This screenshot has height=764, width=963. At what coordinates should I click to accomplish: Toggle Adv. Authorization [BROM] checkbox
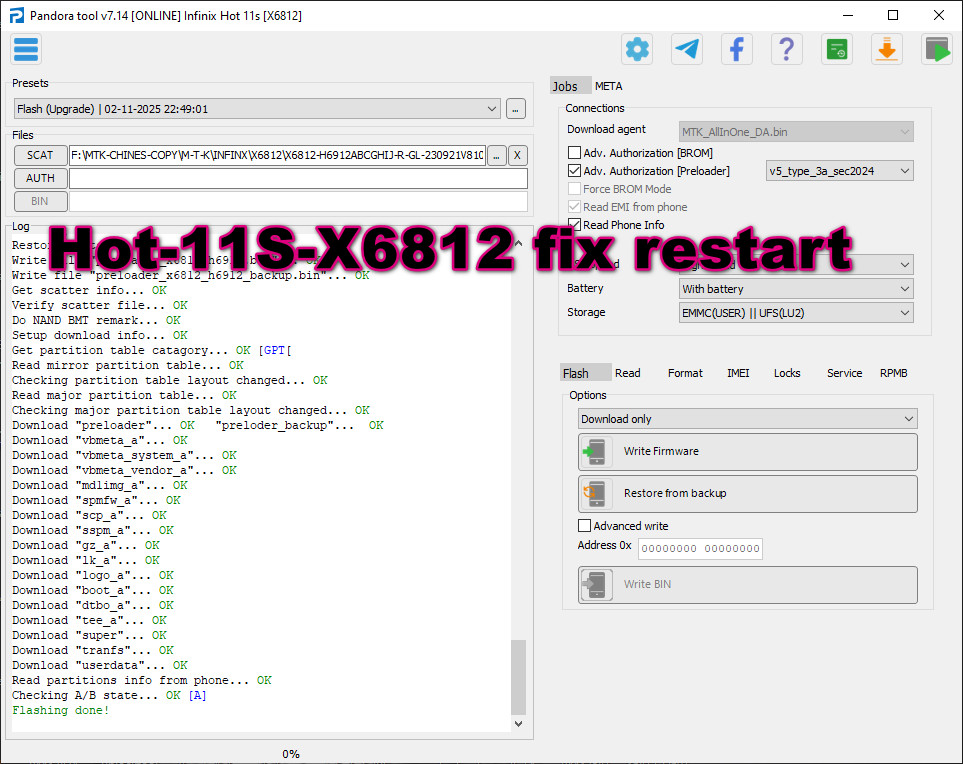pos(574,152)
